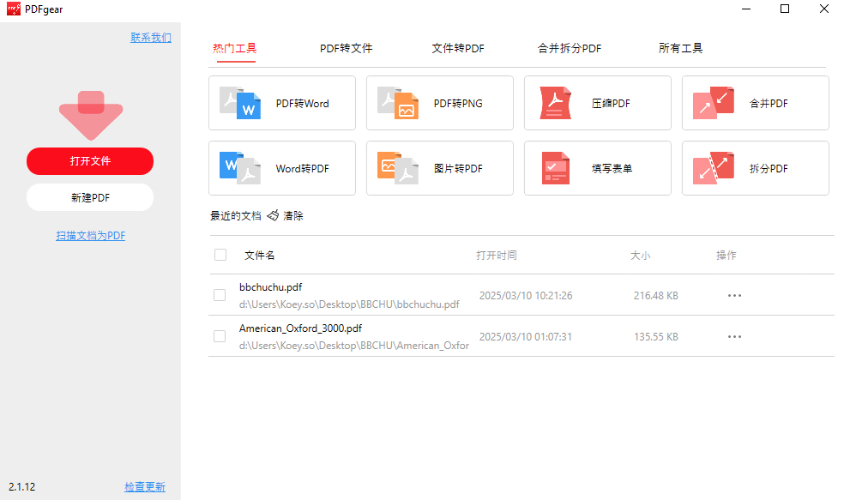Image resolution: width=844 pixels, height=500 pixels.
Task: Open the Word转PDF tool icon
Action: pos(240,168)
